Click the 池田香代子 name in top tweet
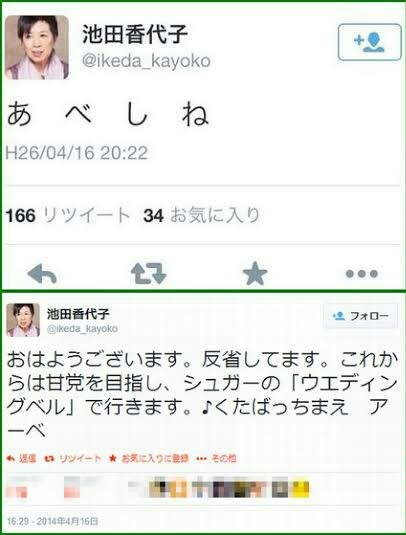 tap(135, 34)
